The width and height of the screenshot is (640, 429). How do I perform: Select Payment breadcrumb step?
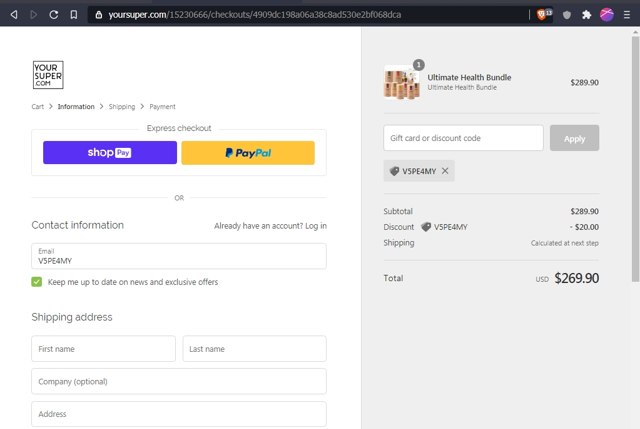(x=162, y=107)
